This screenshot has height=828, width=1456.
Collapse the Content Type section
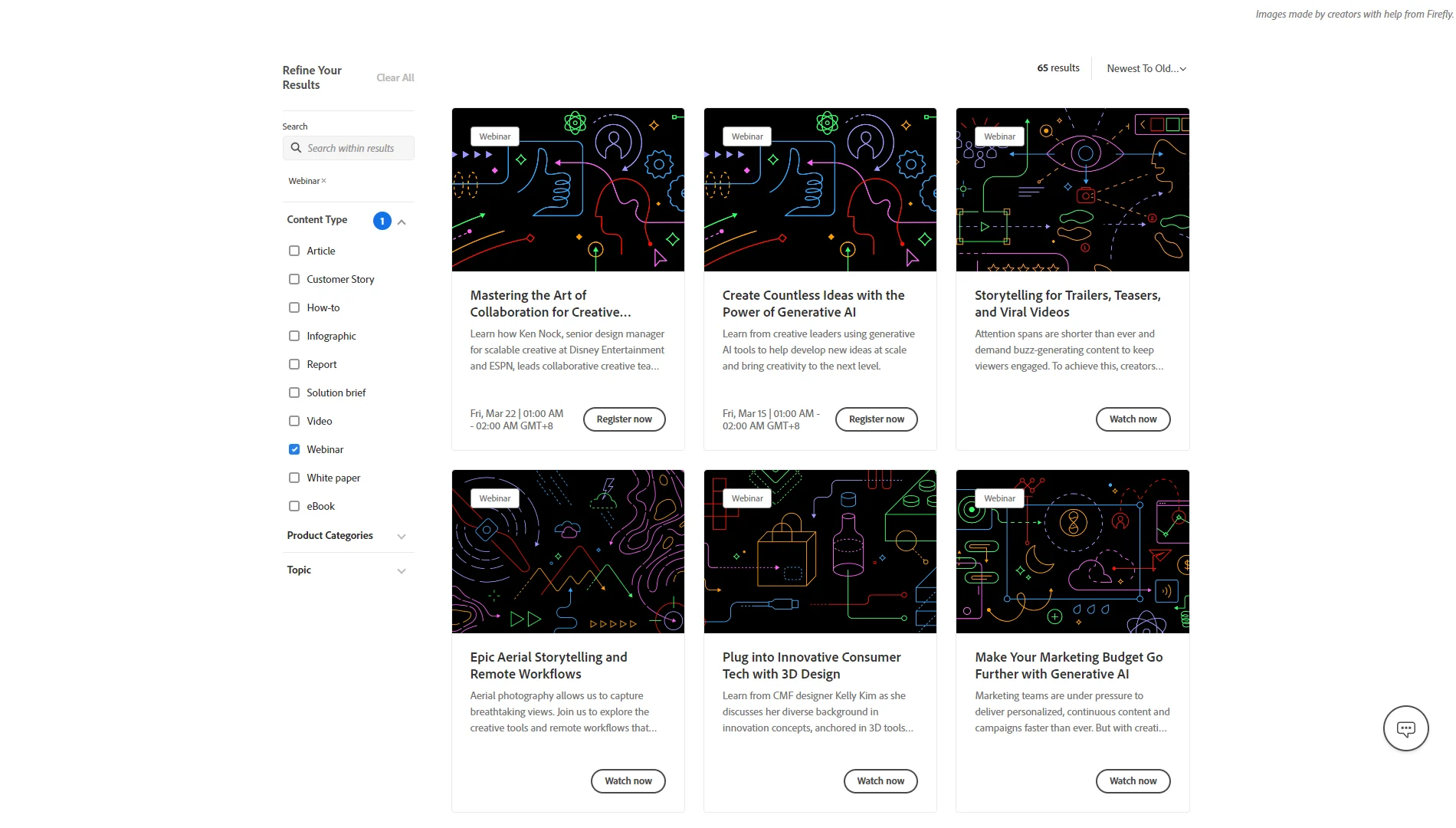pyautogui.click(x=401, y=221)
